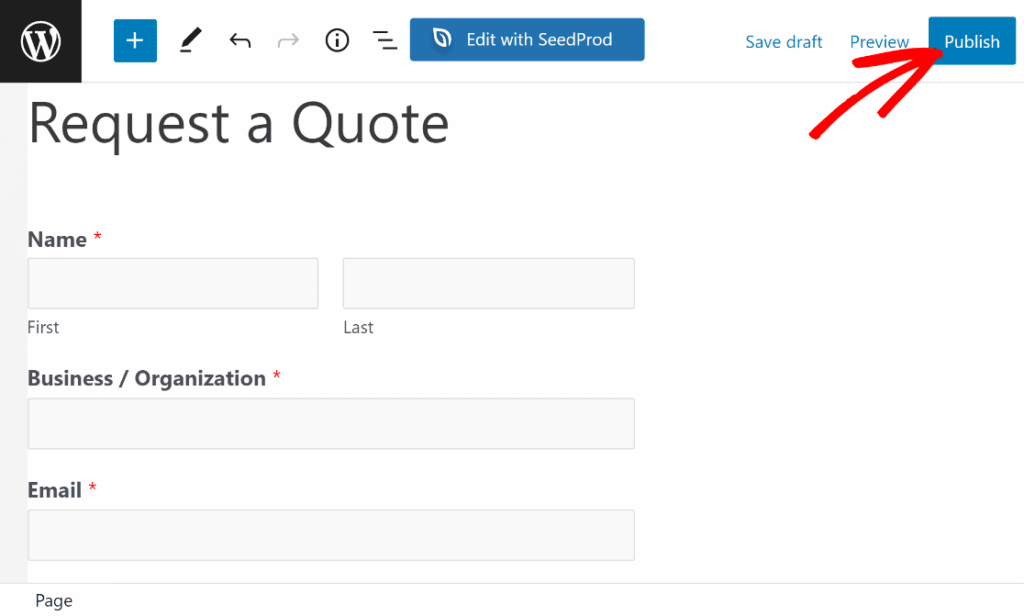Click into the Email input field

point(331,535)
